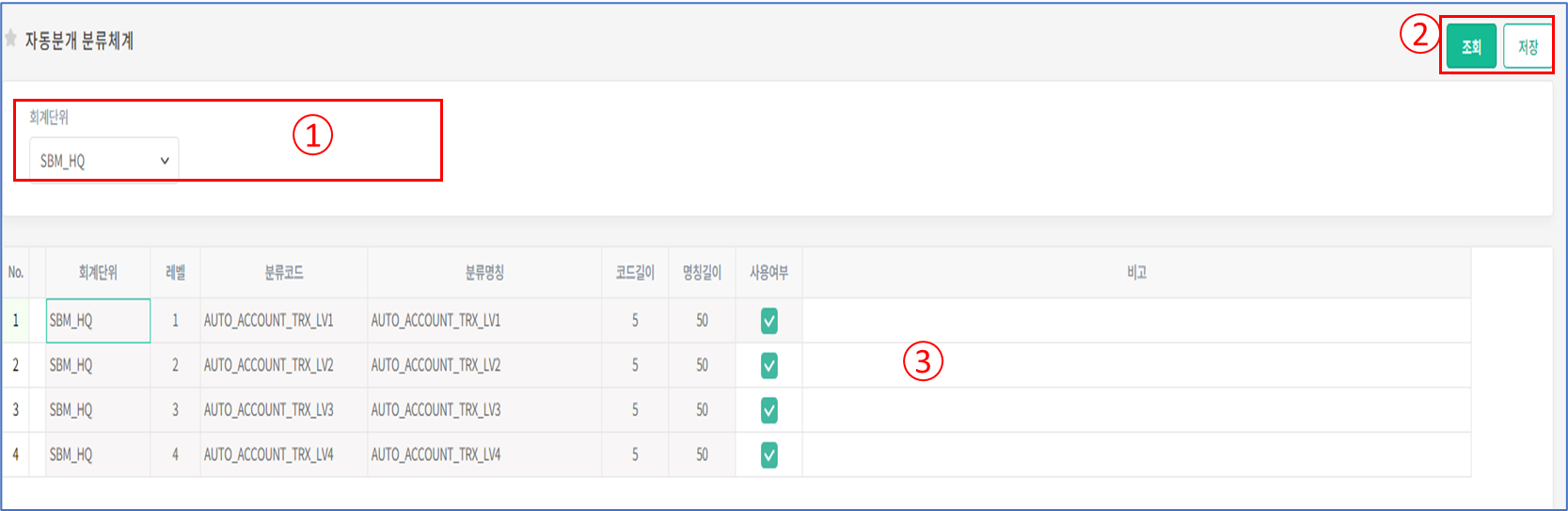Image resolution: width=1568 pixels, height=511 pixels.
Task: Click the 분류코드 column header
Action: 283,273
